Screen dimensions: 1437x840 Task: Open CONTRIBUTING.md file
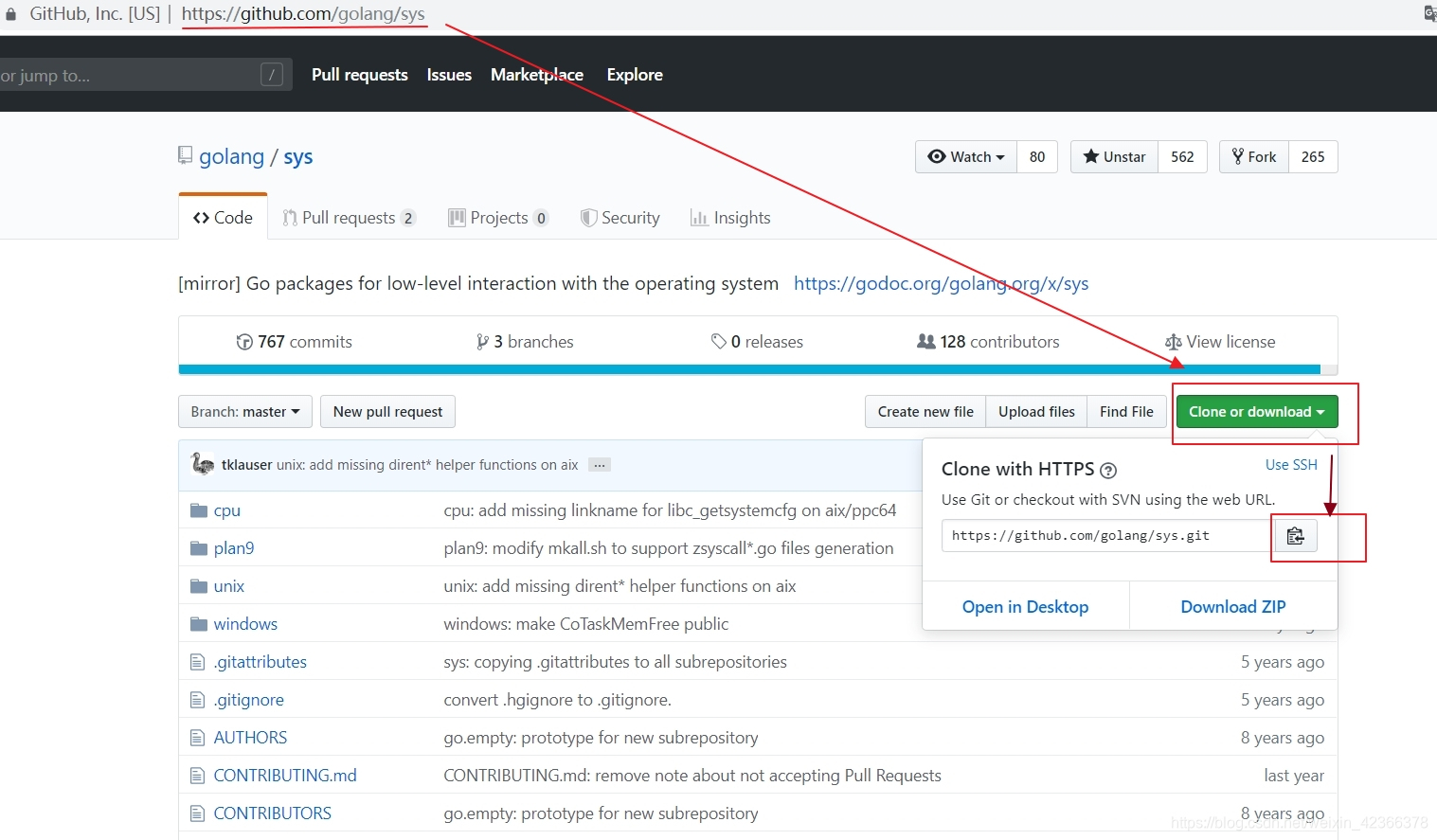pos(285,776)
